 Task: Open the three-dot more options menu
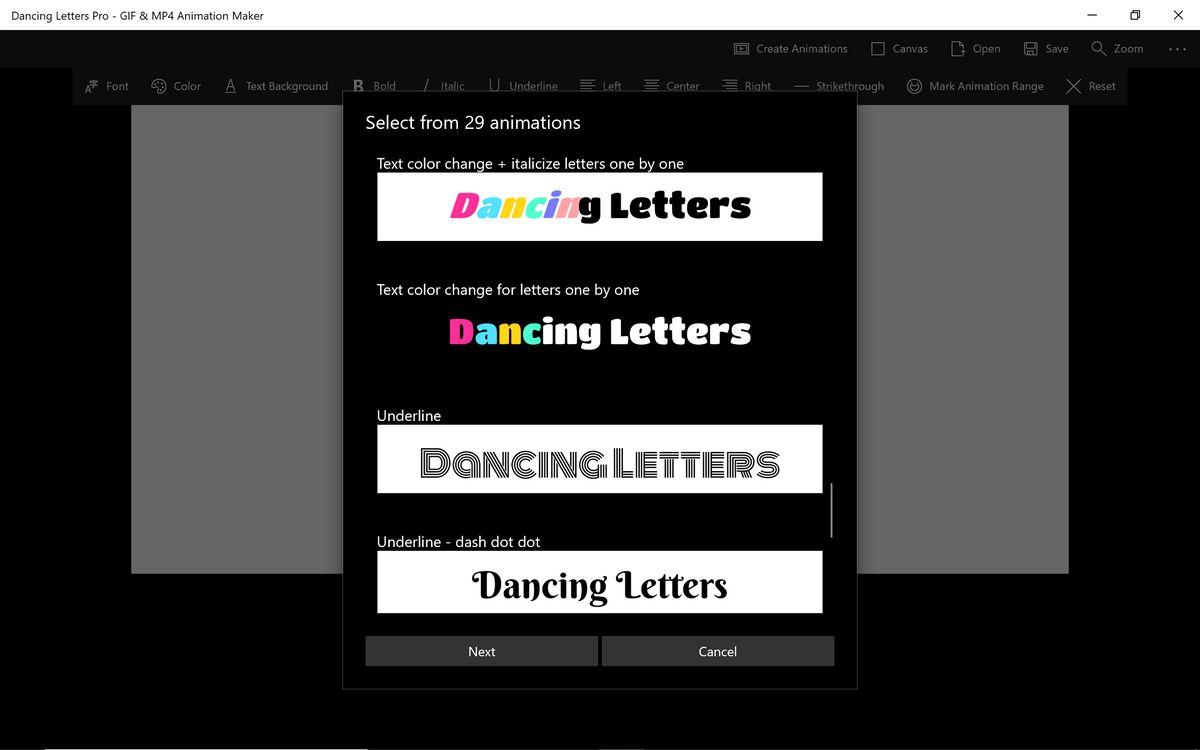pyautogui.click(x=1177, y=49)
